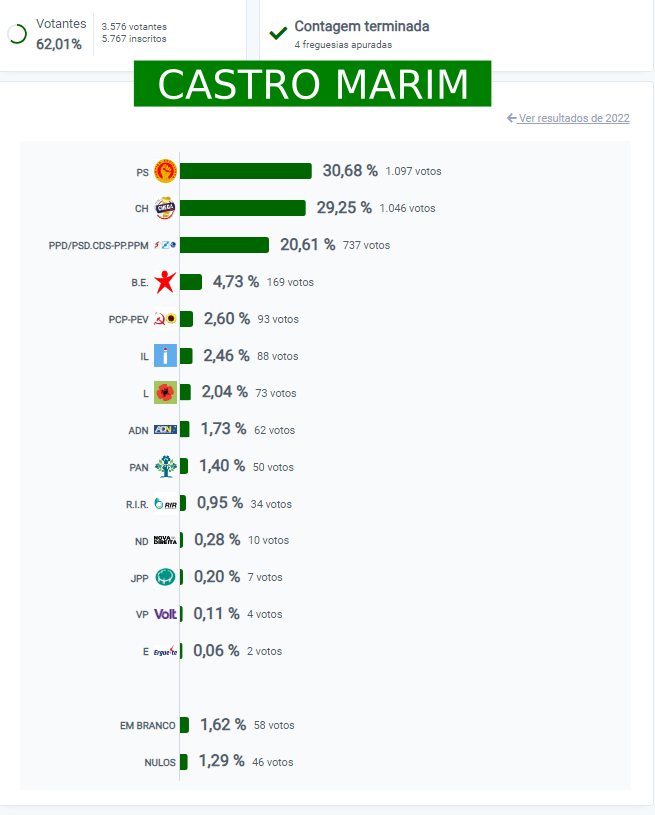The width and height of the screenshot is (655, 815).
Task: Click the B.E. red star icon
Action: pos(165,282)
